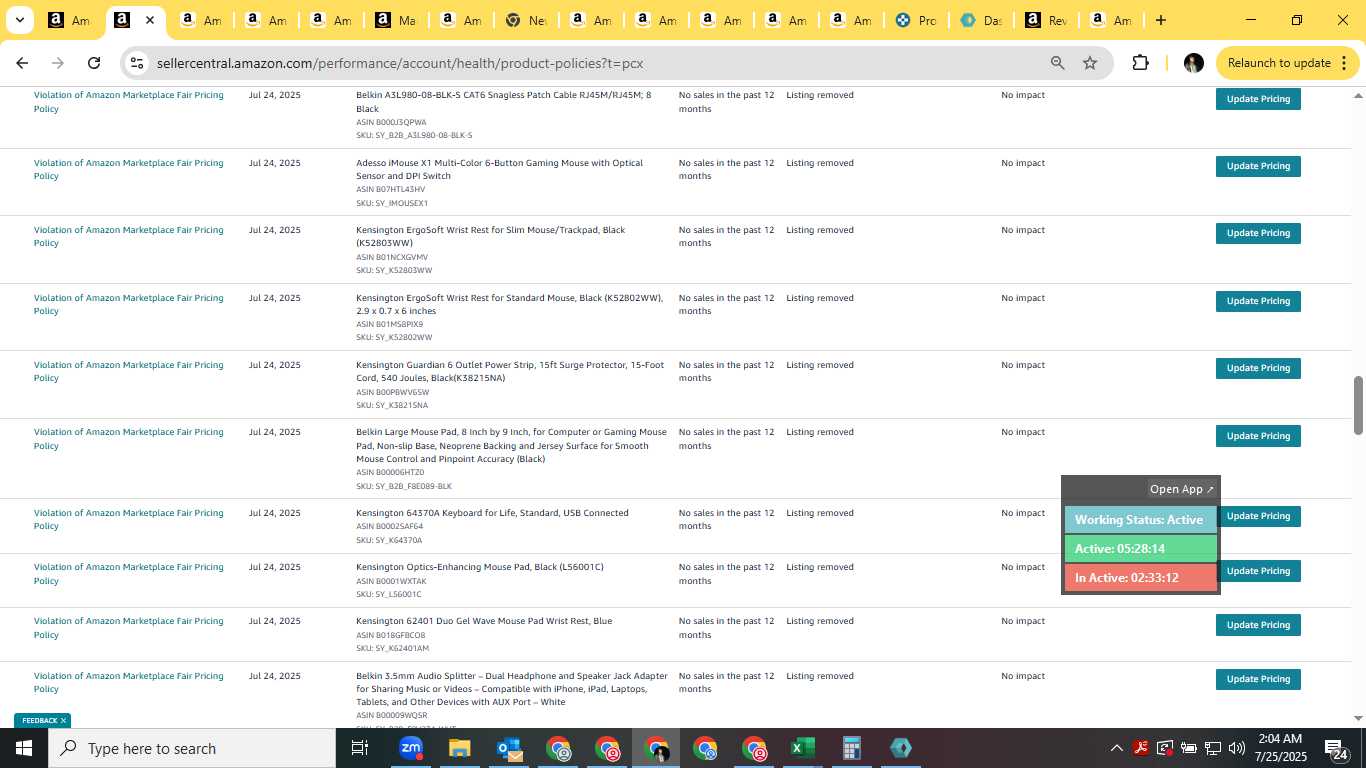Open Zoom from the taskbar
This screenshot has height=768, width=1366.
tap(410, 748)
